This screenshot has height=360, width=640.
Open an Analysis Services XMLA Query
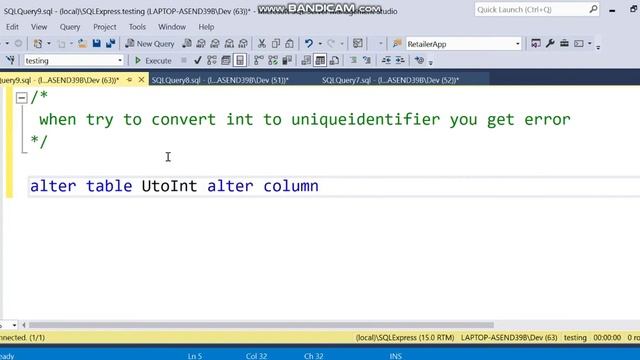pos(229,43)
